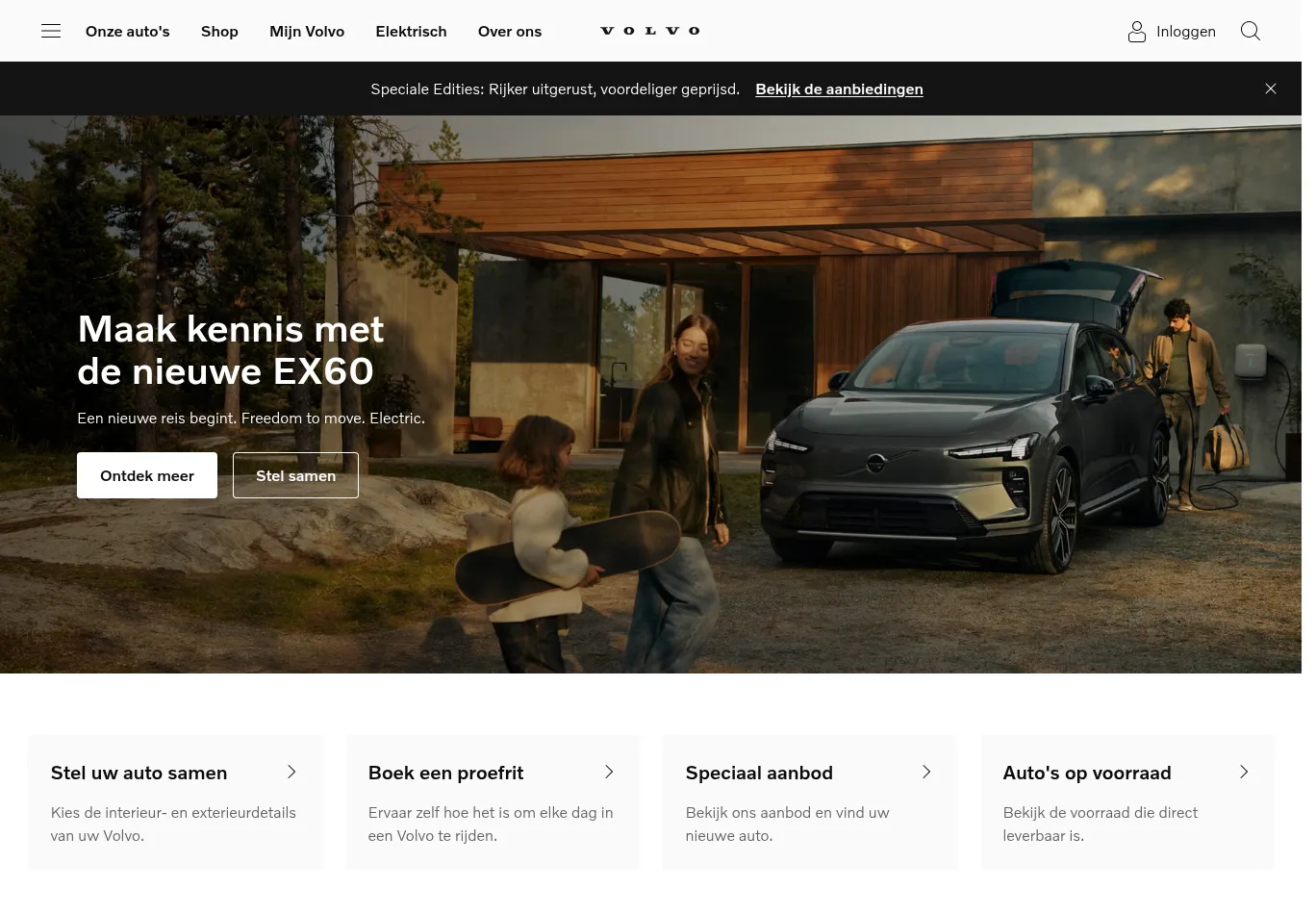Click arrow on Stel uw auto samen card
Image resolution: width=1316 pixels, height=914 pixels.
[x=291, y=772]
